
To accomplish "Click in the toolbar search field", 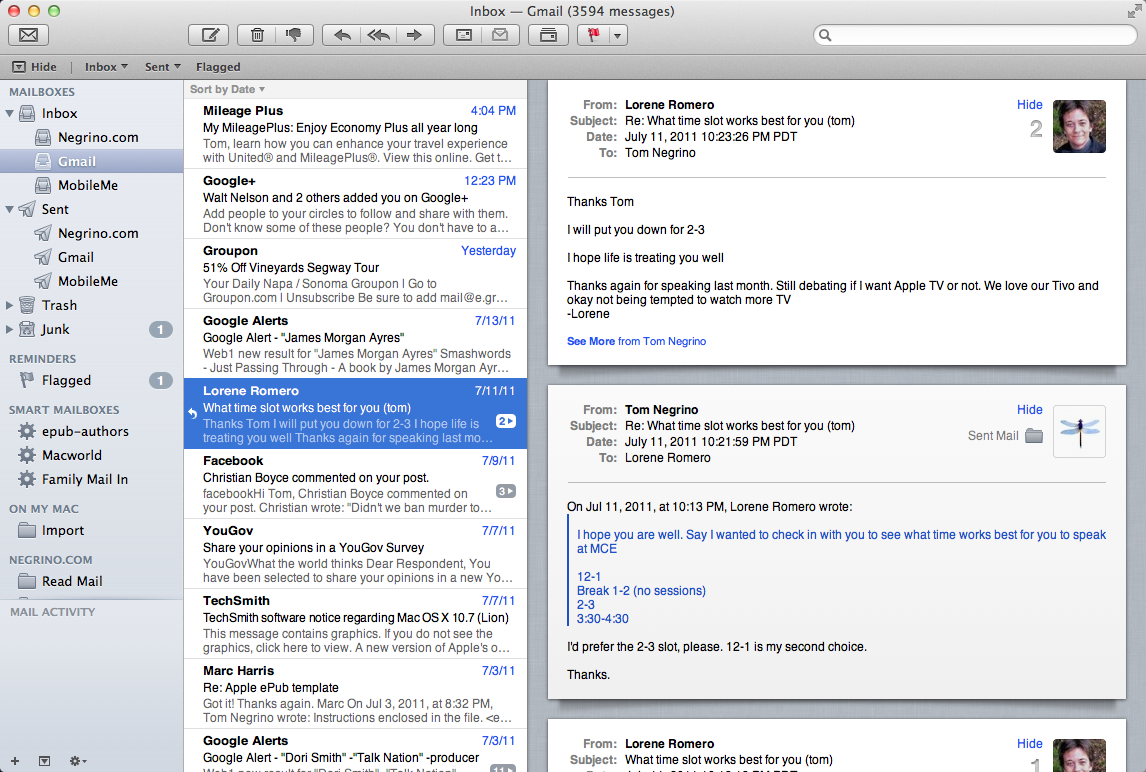I will pos(975,35).
